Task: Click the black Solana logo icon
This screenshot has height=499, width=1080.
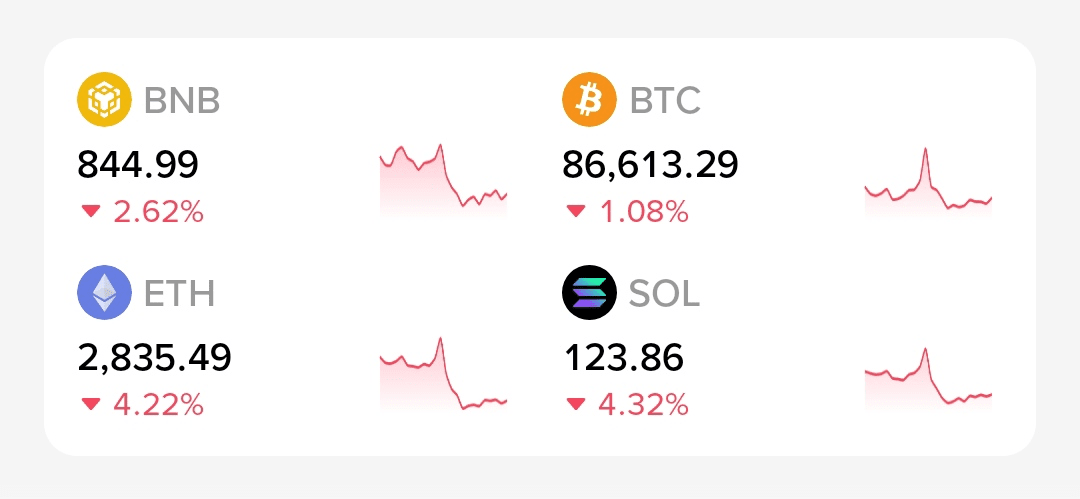Action: [589, 292]
